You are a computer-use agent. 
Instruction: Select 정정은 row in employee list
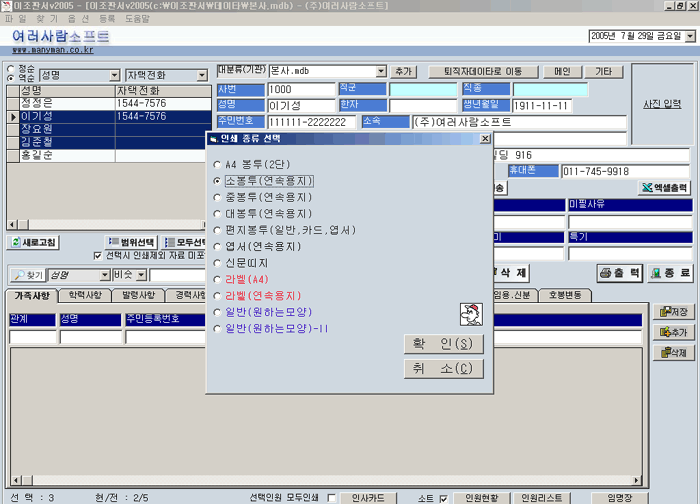(38, 103)
